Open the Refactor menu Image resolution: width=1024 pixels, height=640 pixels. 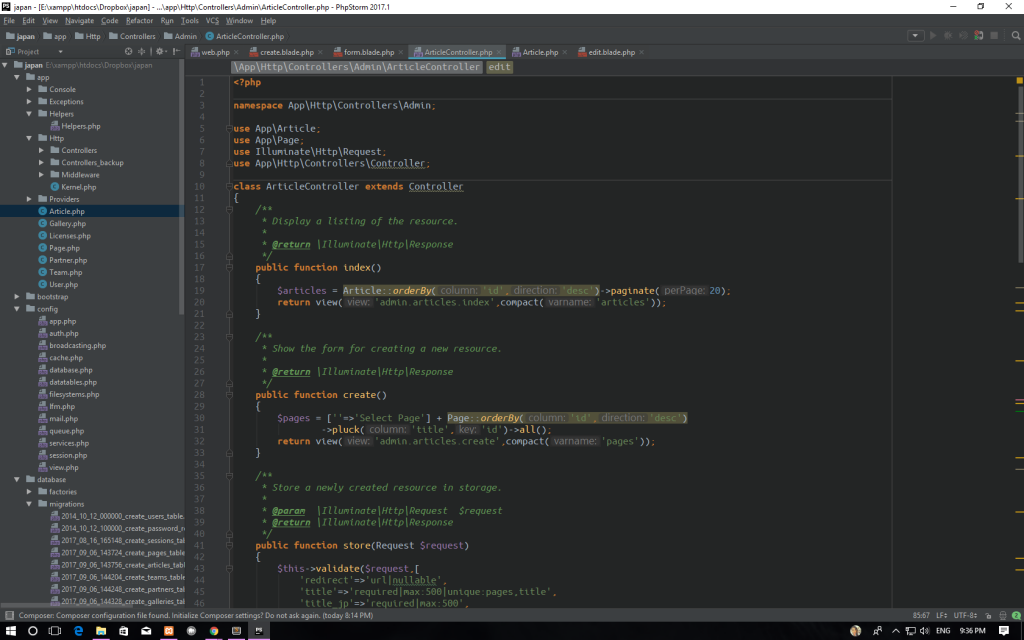(139, 20)
